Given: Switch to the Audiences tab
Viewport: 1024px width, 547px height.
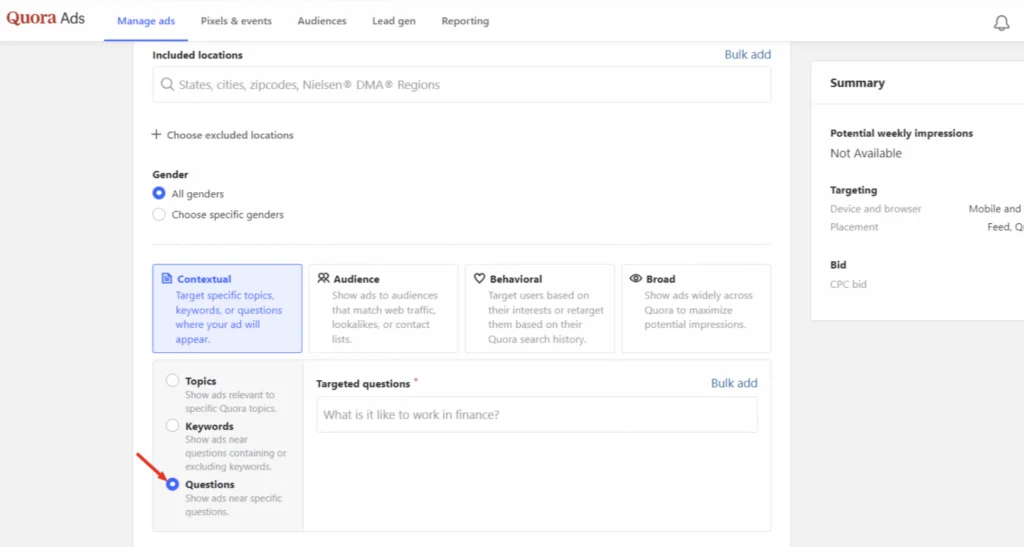Looking at the screenshot, I should click(321, 21).
